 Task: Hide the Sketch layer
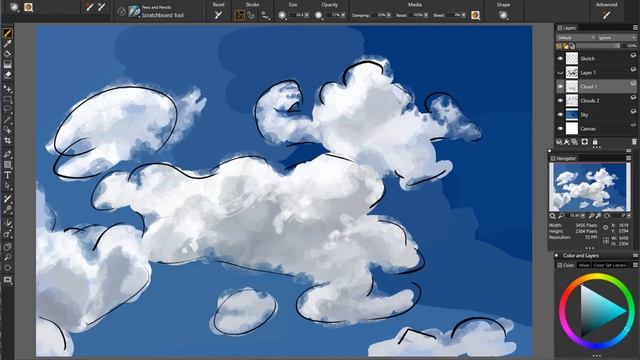[560, 58]
